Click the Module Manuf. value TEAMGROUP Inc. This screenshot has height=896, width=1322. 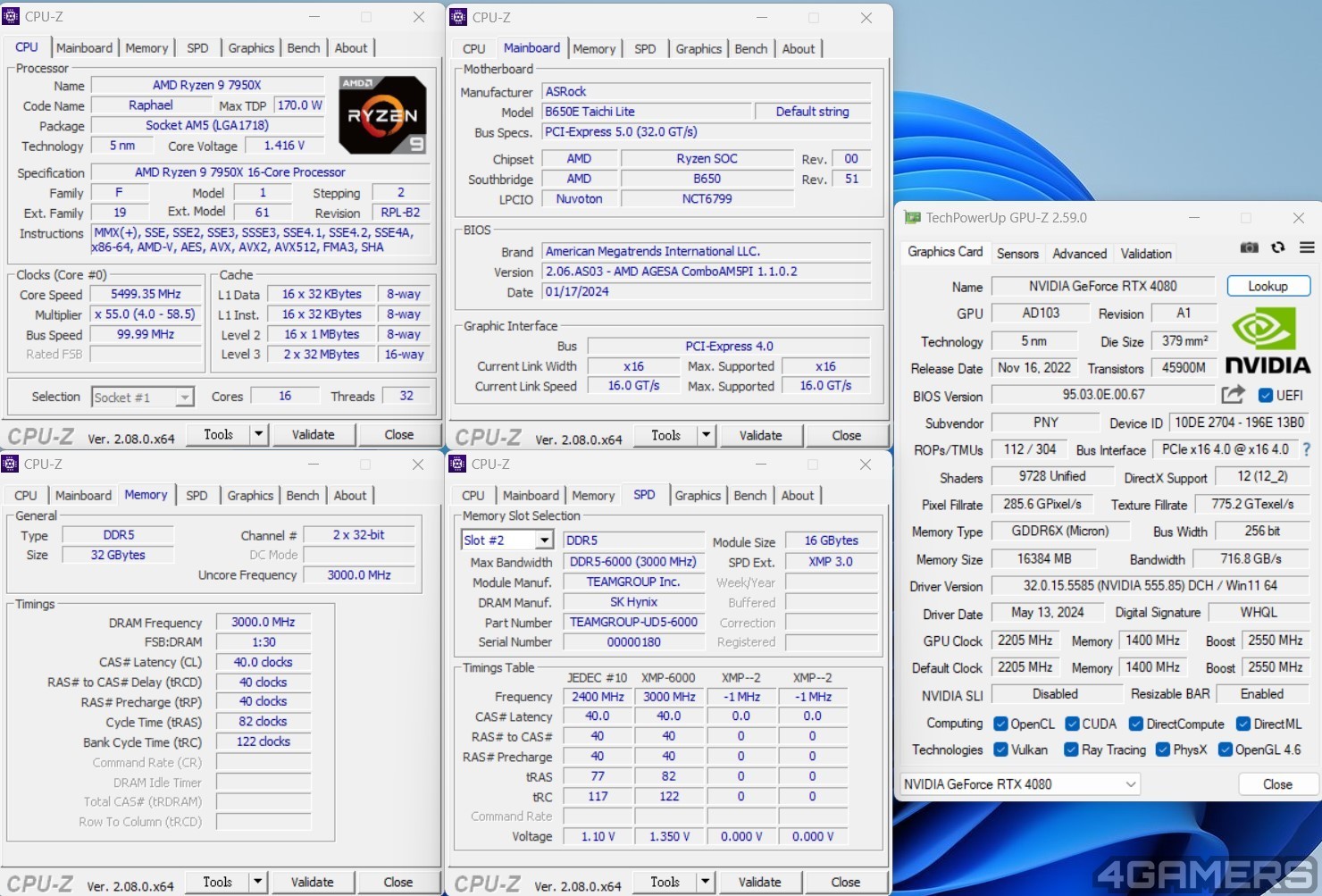coord(633,582)
